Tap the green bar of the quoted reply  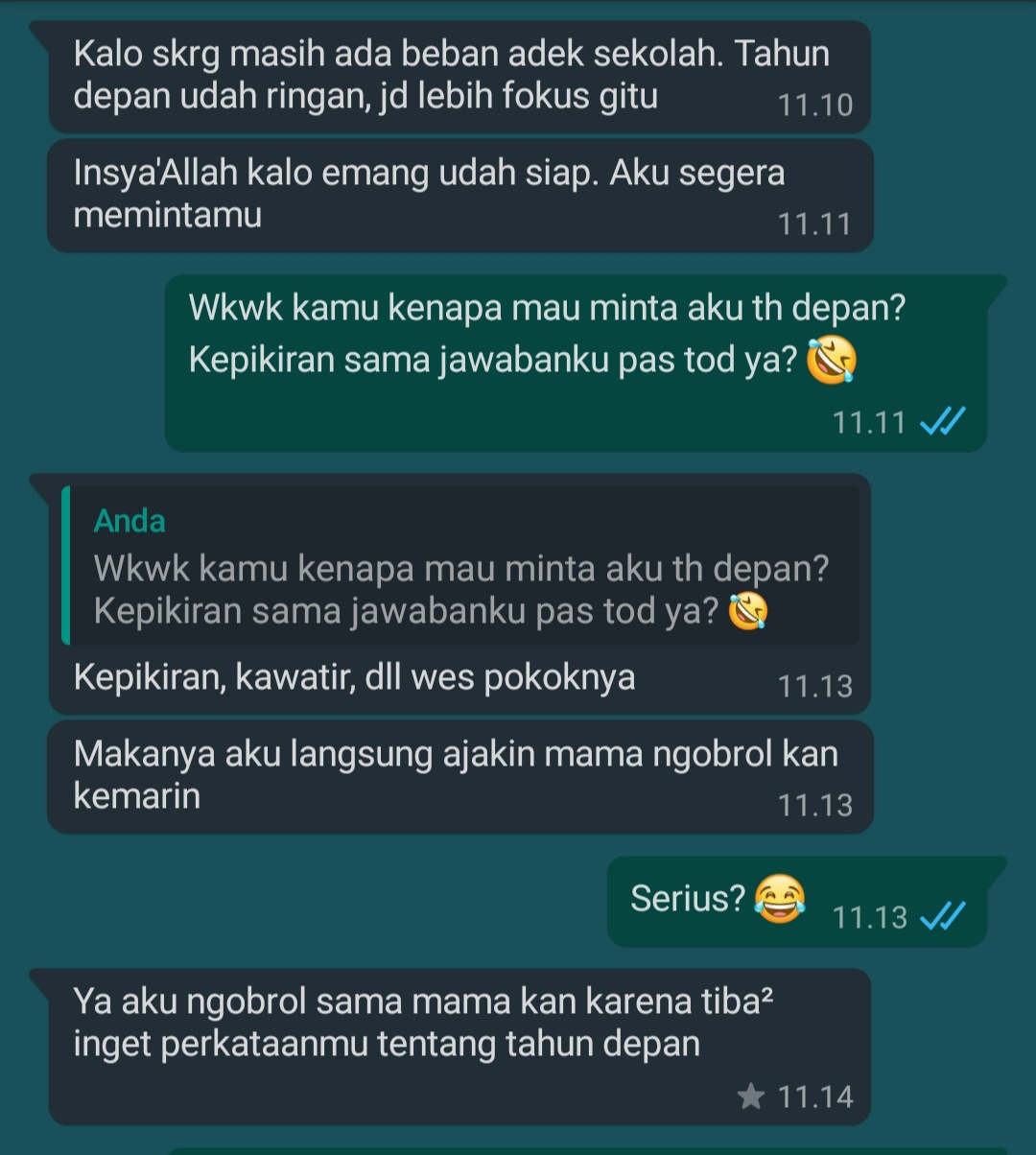coord(65,565)
